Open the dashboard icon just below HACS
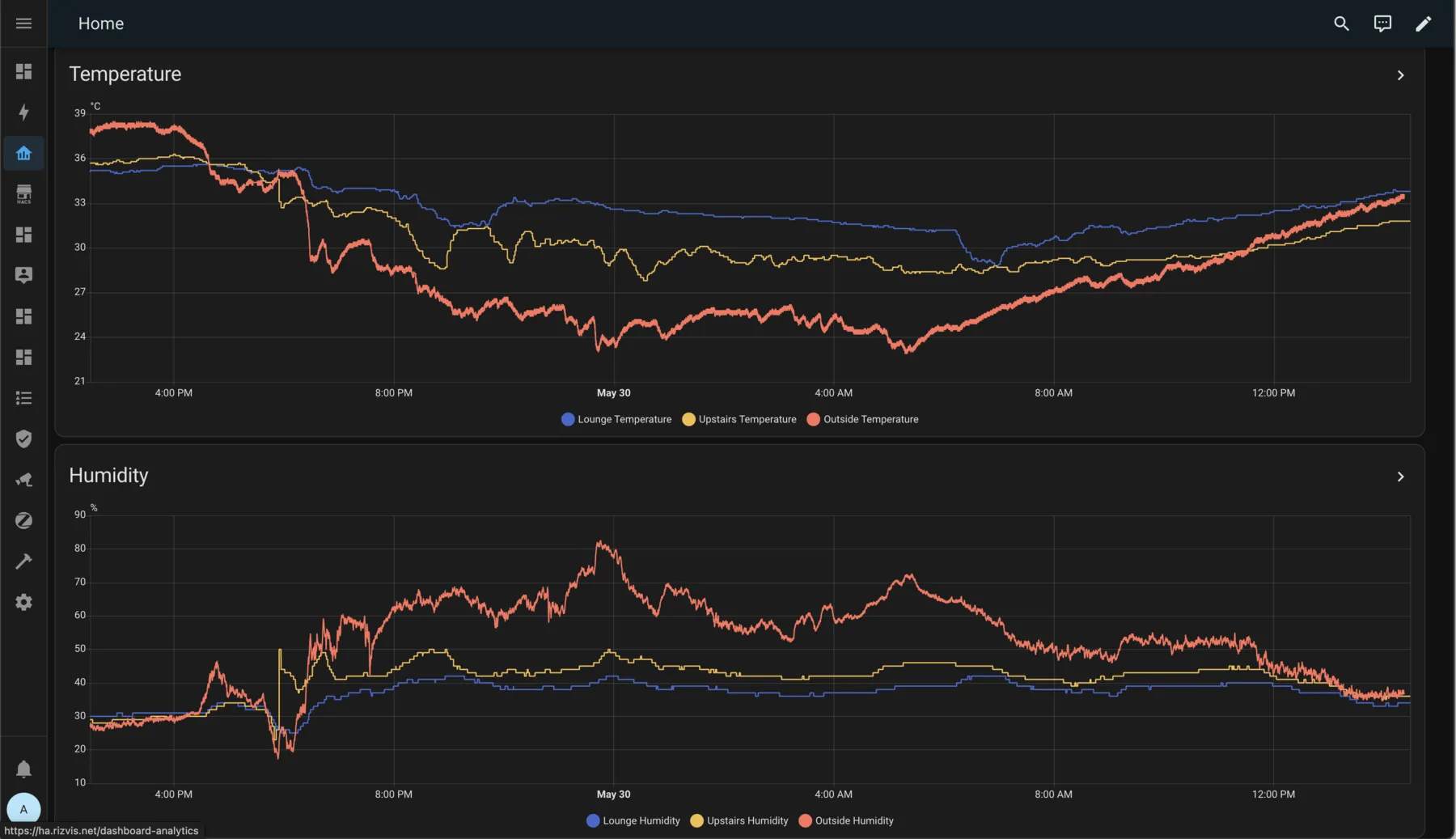This screenshot has height=839, width=1456. point(23,235)
